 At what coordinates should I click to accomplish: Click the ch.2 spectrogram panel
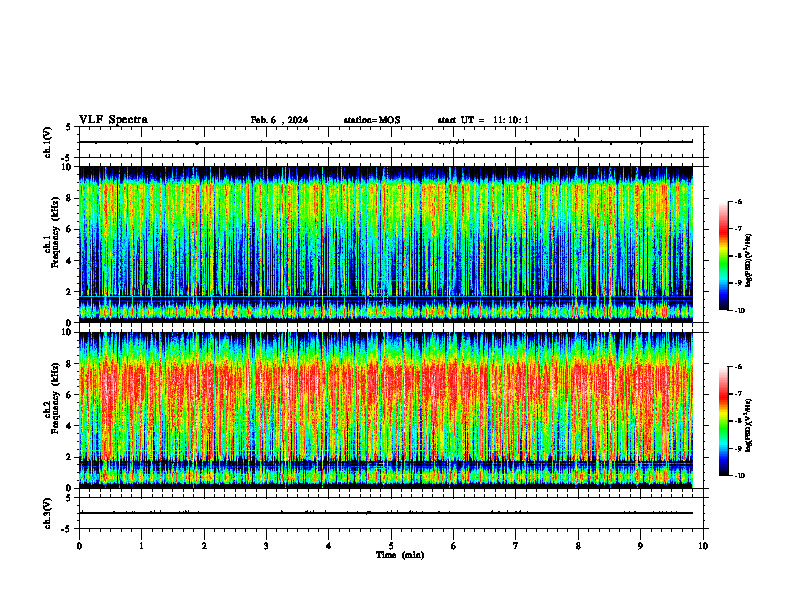[x=385, y=410]
